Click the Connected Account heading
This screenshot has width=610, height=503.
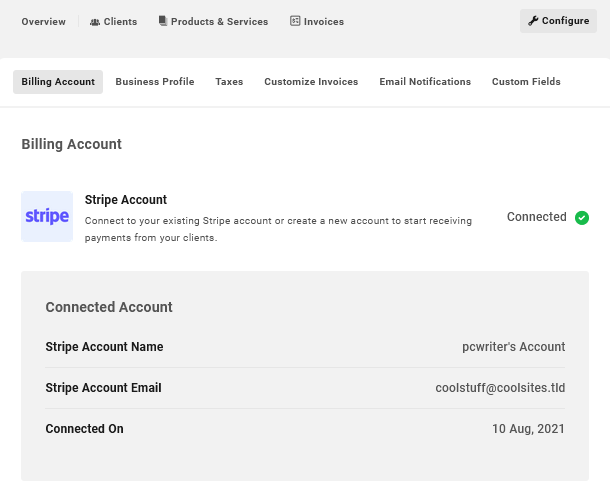[109, 307]
